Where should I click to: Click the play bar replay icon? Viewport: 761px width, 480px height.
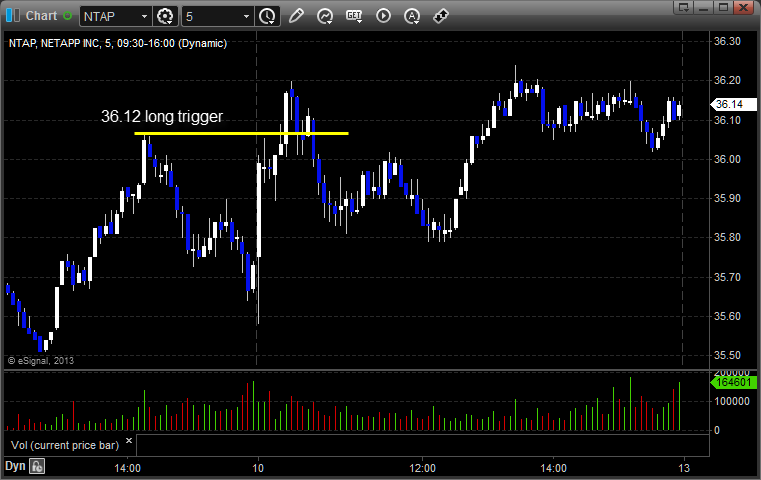point(383,16)
